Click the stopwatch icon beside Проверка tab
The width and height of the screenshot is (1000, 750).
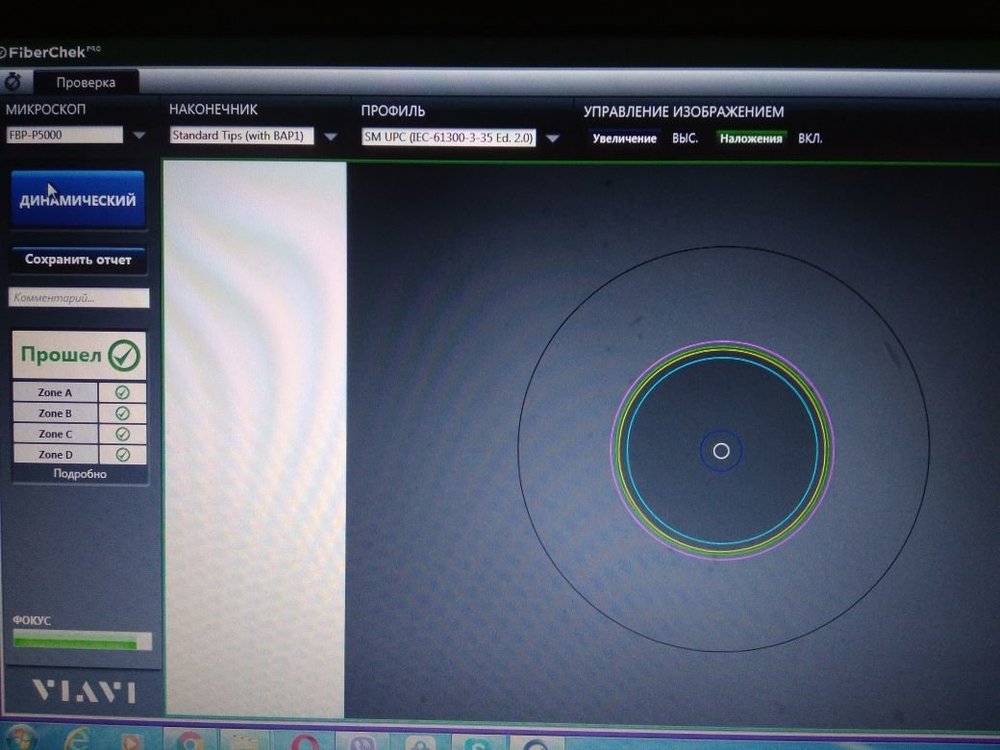pyautogui.click(x=13, y=82)
